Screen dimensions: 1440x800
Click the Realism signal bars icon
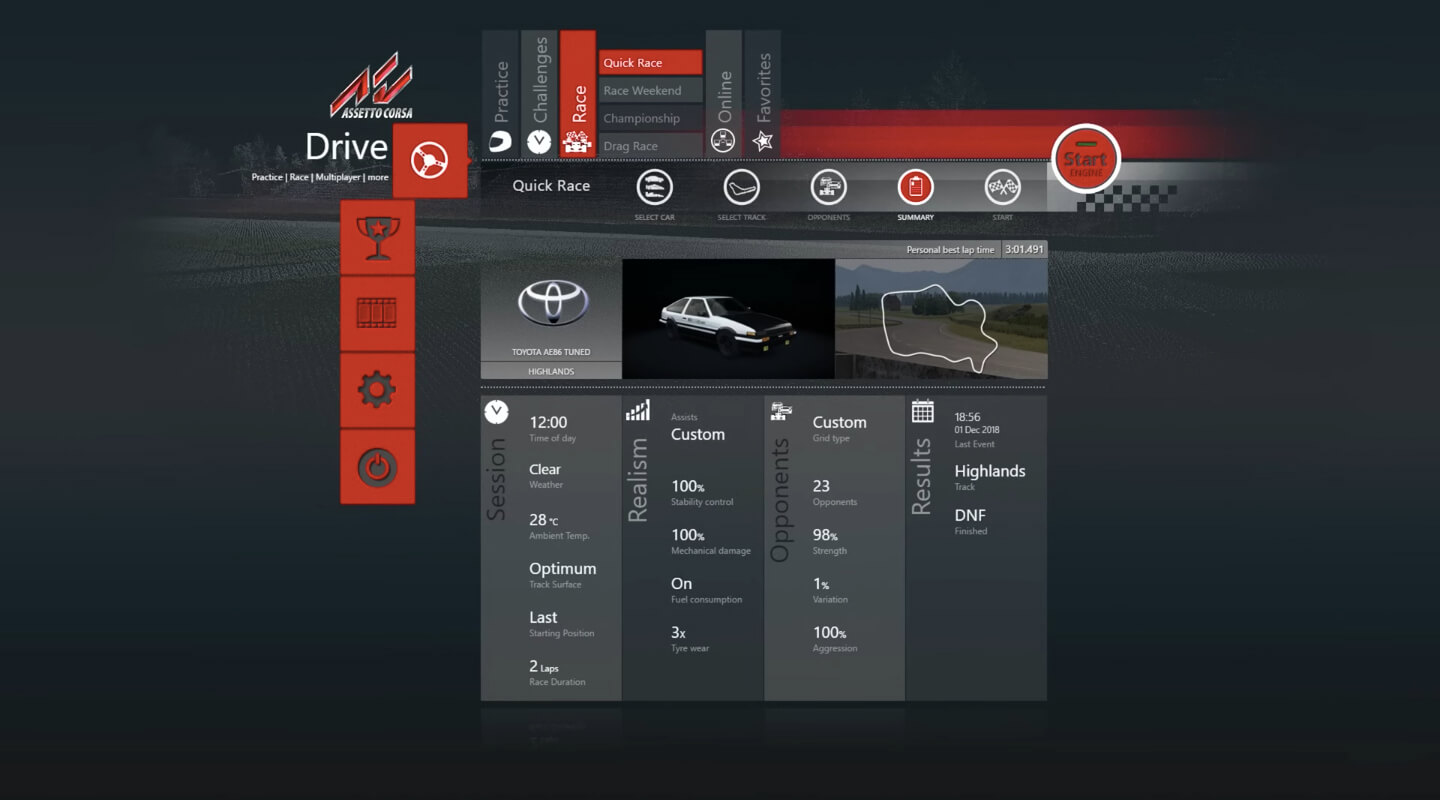point(638,410)
